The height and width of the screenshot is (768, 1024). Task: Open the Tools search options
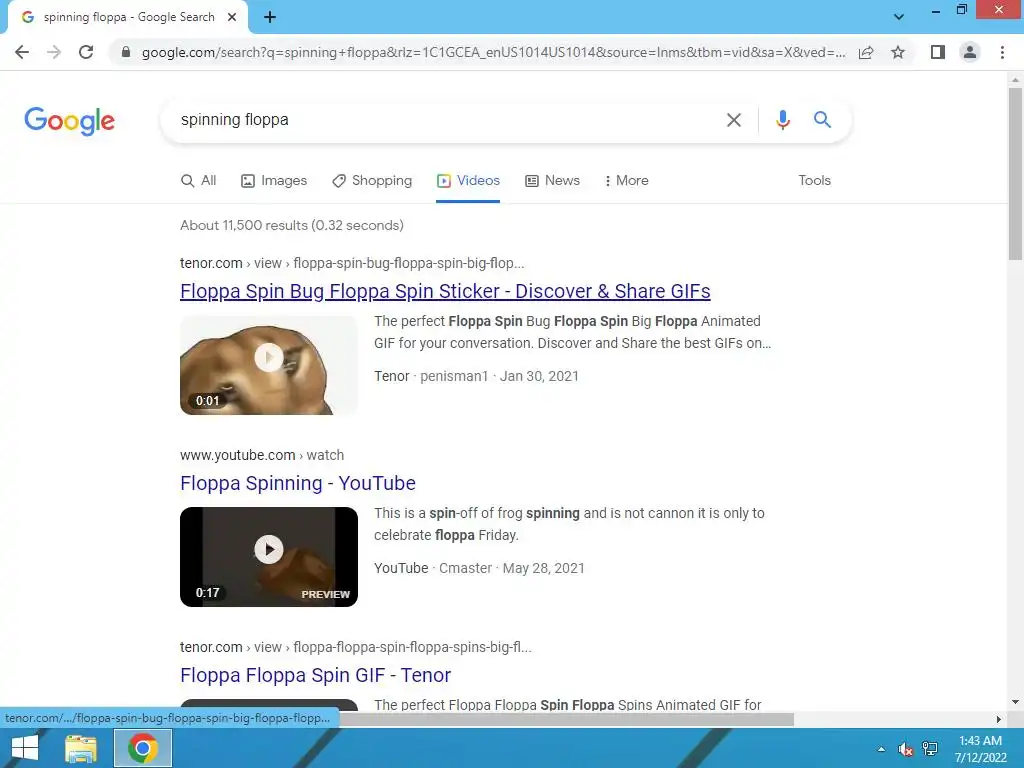[x=814, y=181]
